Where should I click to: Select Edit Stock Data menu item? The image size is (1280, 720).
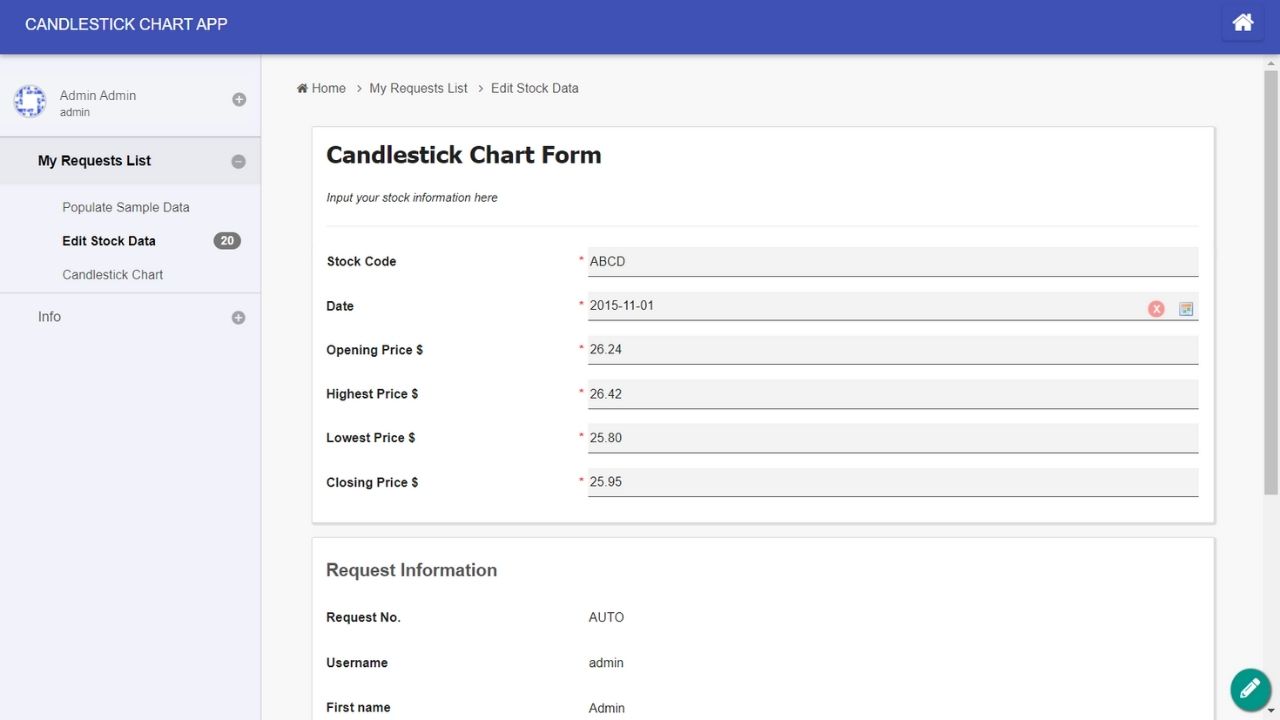pos(109,241)
